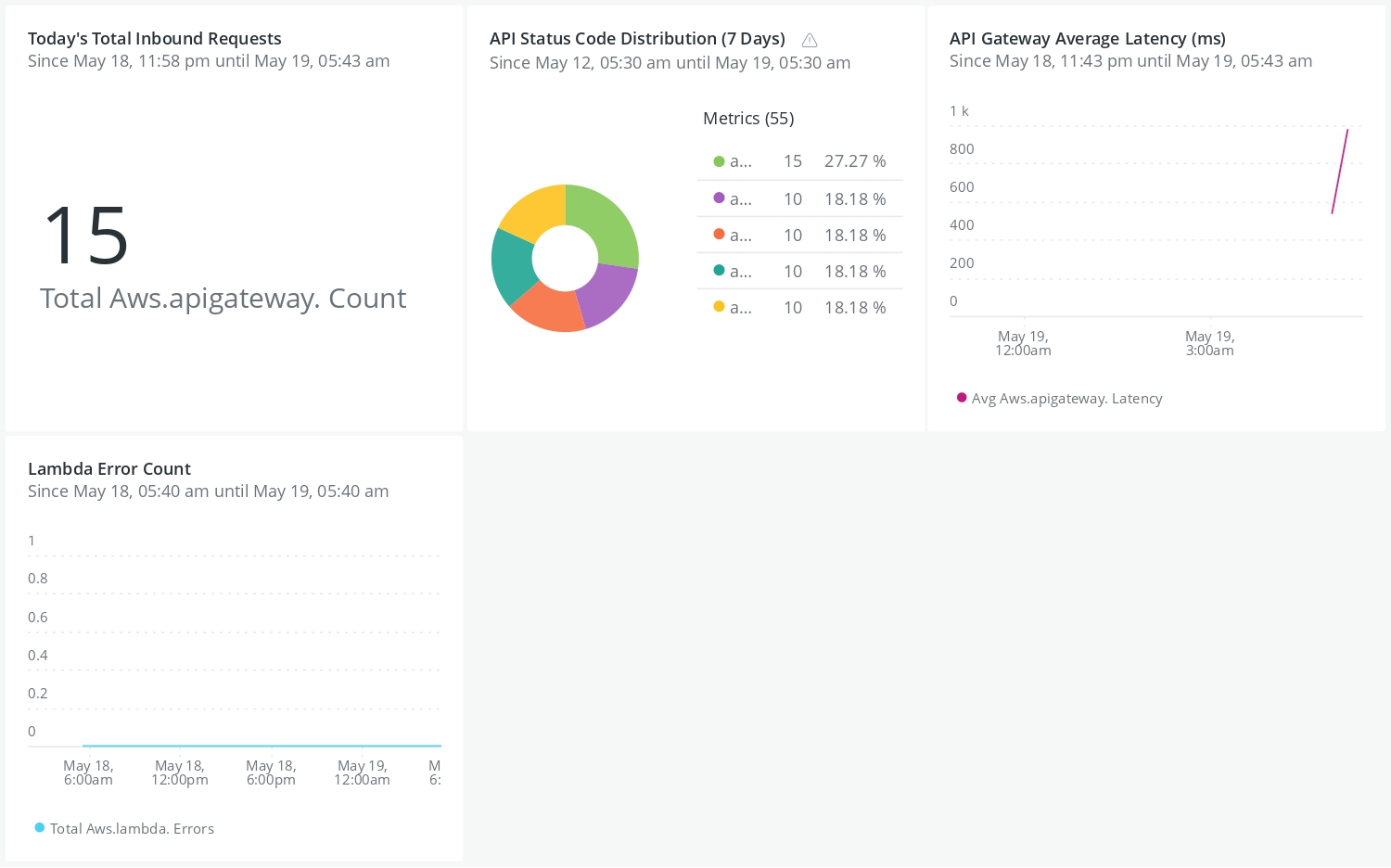Click the 27.27 % value in the legend
The height and width of the screenshot is (868, 1391).
point(855,161)
